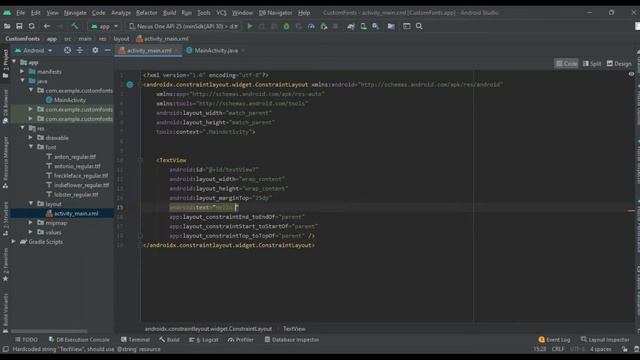Switch editor to Code view
The width and height of the screenshot is (640, 360).
(x=566, y=64)
